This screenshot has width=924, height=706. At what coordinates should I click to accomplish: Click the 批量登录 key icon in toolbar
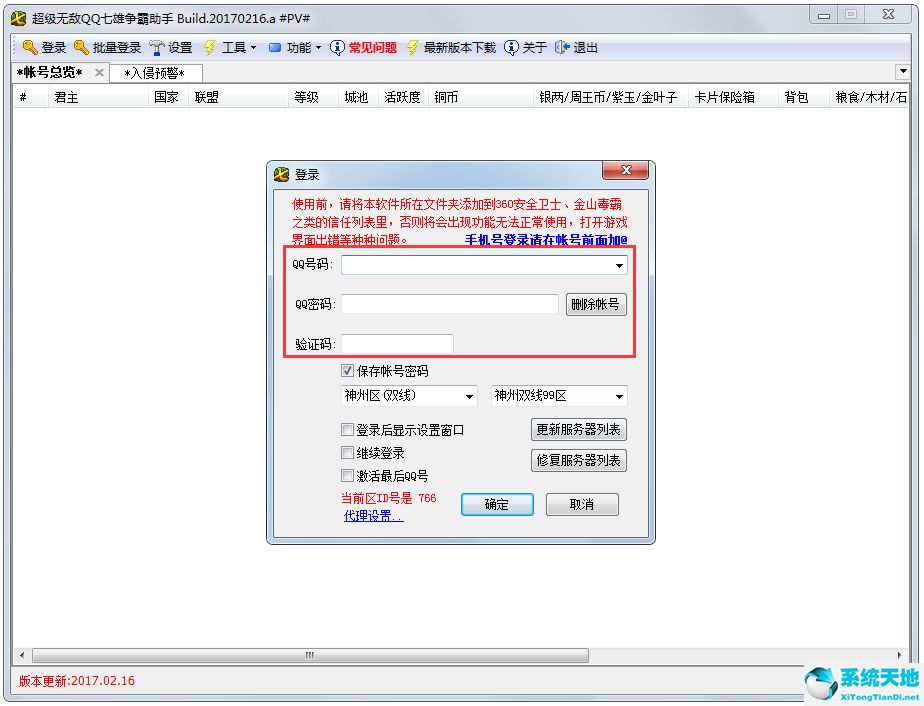click(81, 47)
